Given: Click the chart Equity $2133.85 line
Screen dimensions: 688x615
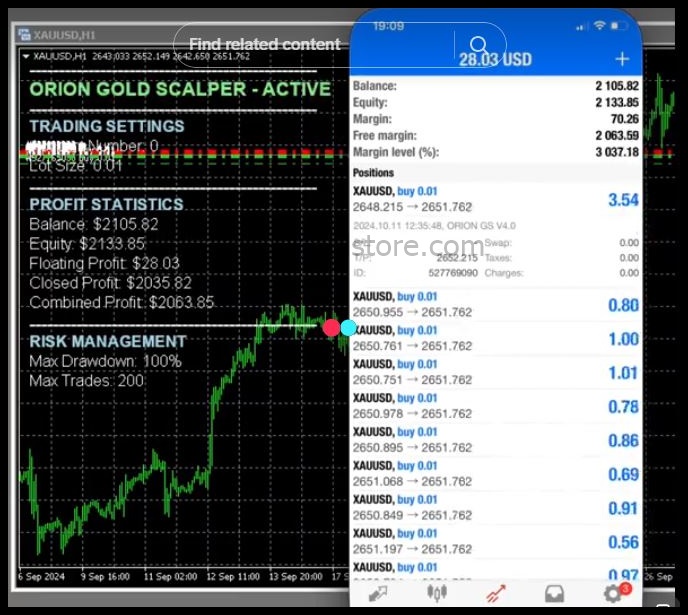Looking at the screenshot, I should (x=87, y=244).
